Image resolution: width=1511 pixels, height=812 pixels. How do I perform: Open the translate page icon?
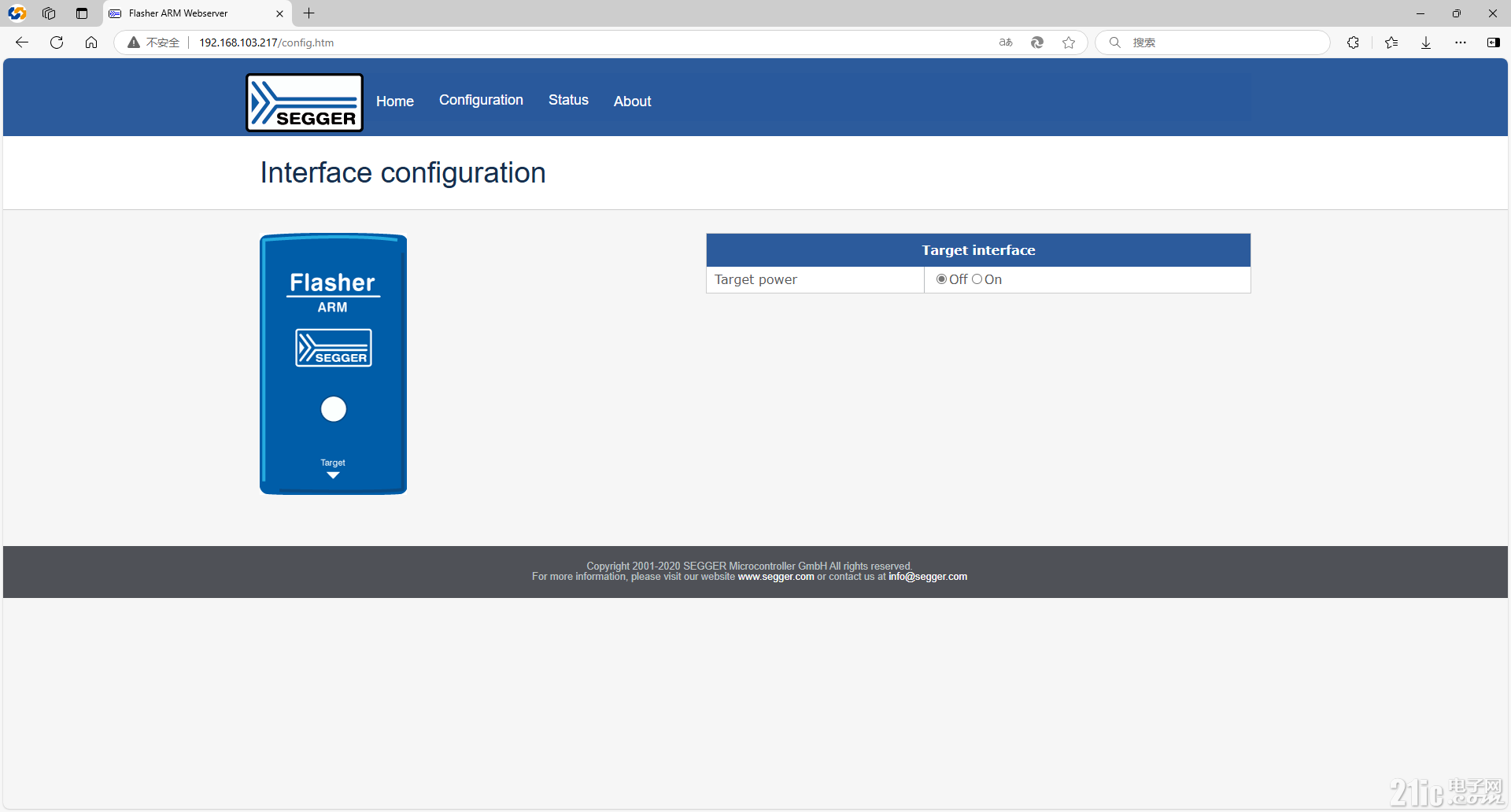pyautogui.click(x=1006, y=42)
